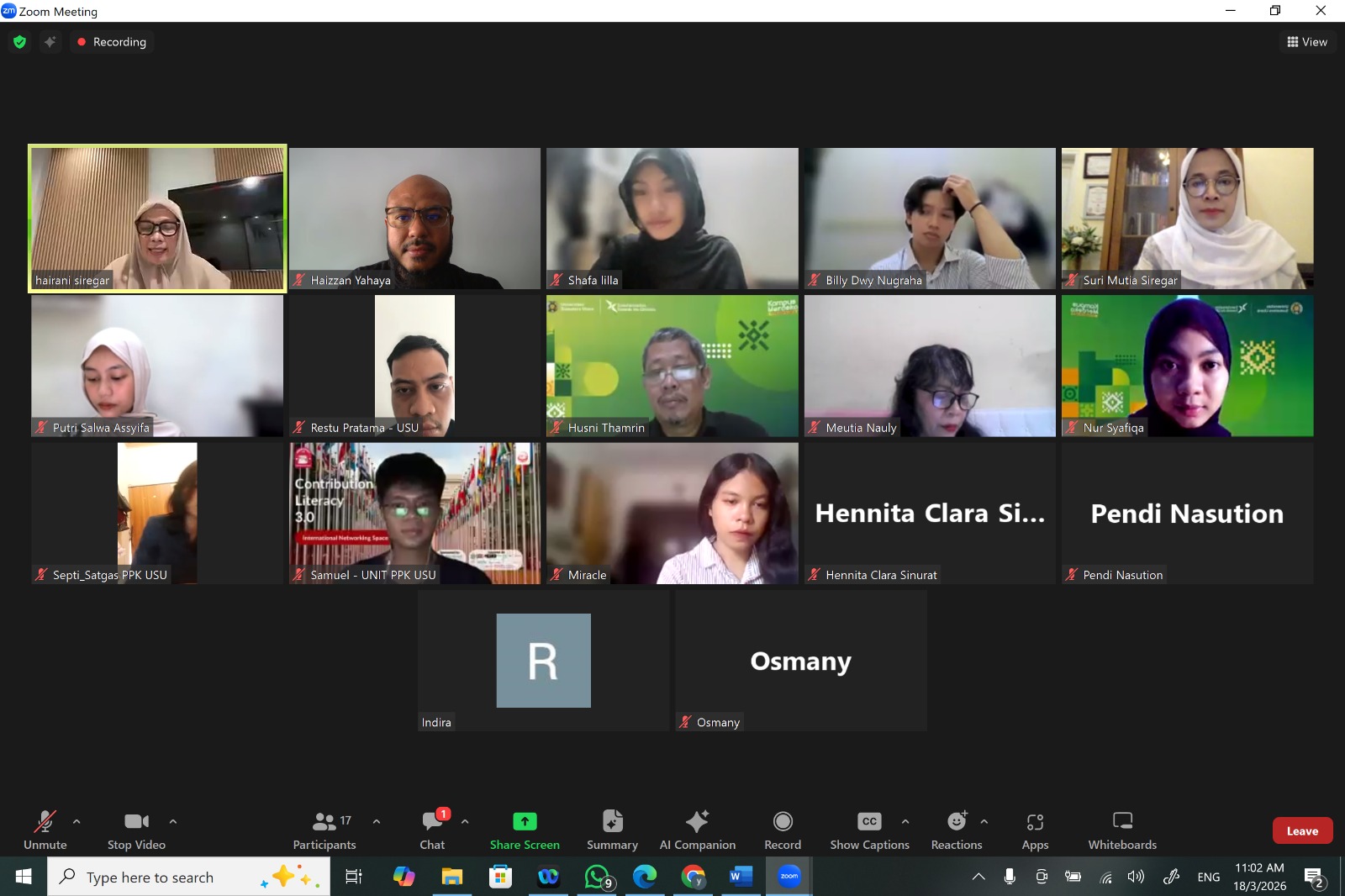This screenshot has width=1345, height=896.
Task: Click the red Leave button
Action: pyautogui.click(x=1302, y=830)
